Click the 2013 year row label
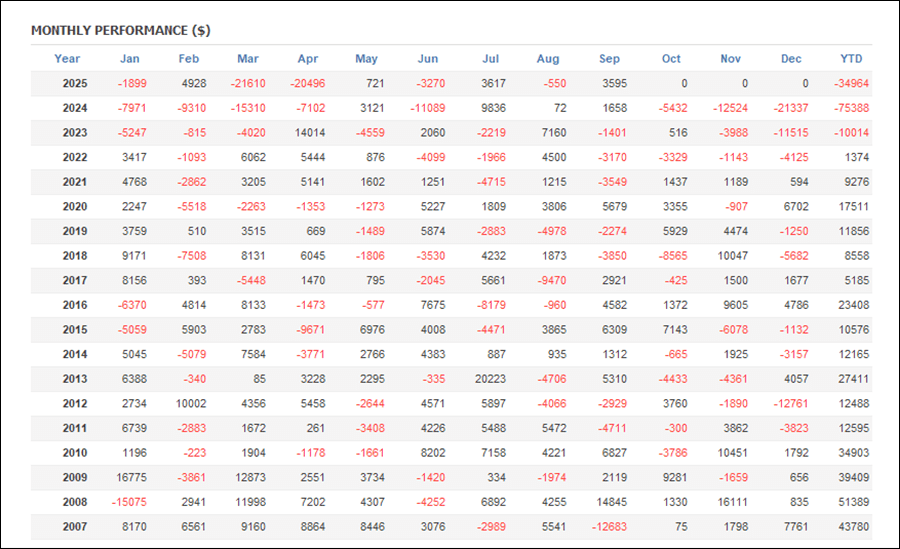This screenshot has height=549, width=900. point(75,379)
